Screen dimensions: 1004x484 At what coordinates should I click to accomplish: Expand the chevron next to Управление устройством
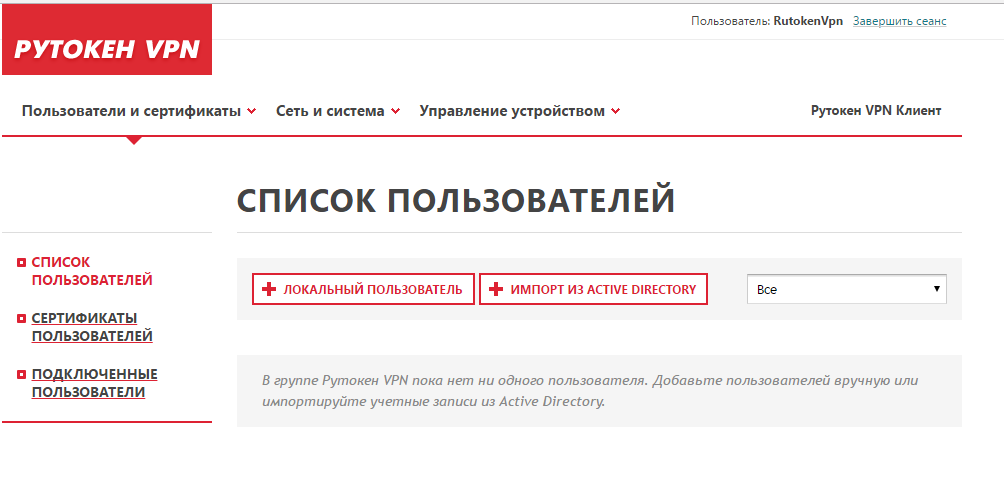pos(615,112)
